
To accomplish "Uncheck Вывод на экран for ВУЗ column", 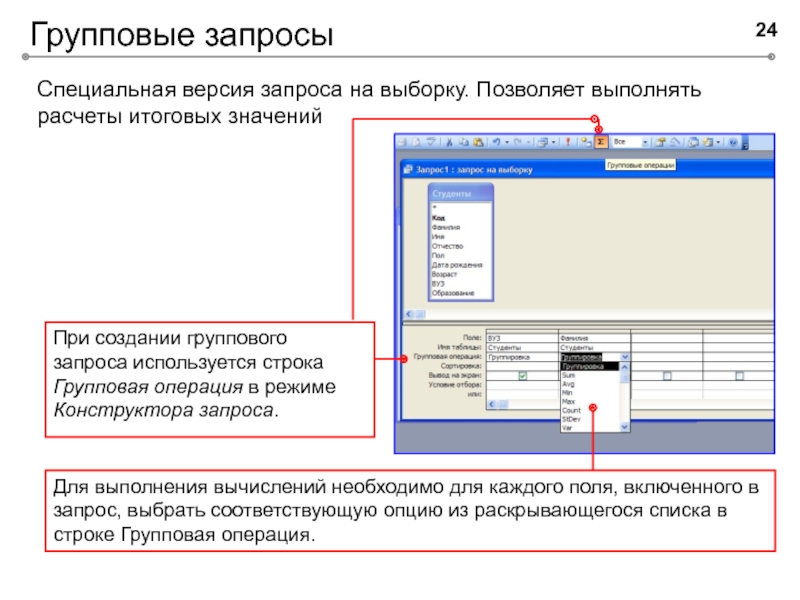I will tap(522, 376).
